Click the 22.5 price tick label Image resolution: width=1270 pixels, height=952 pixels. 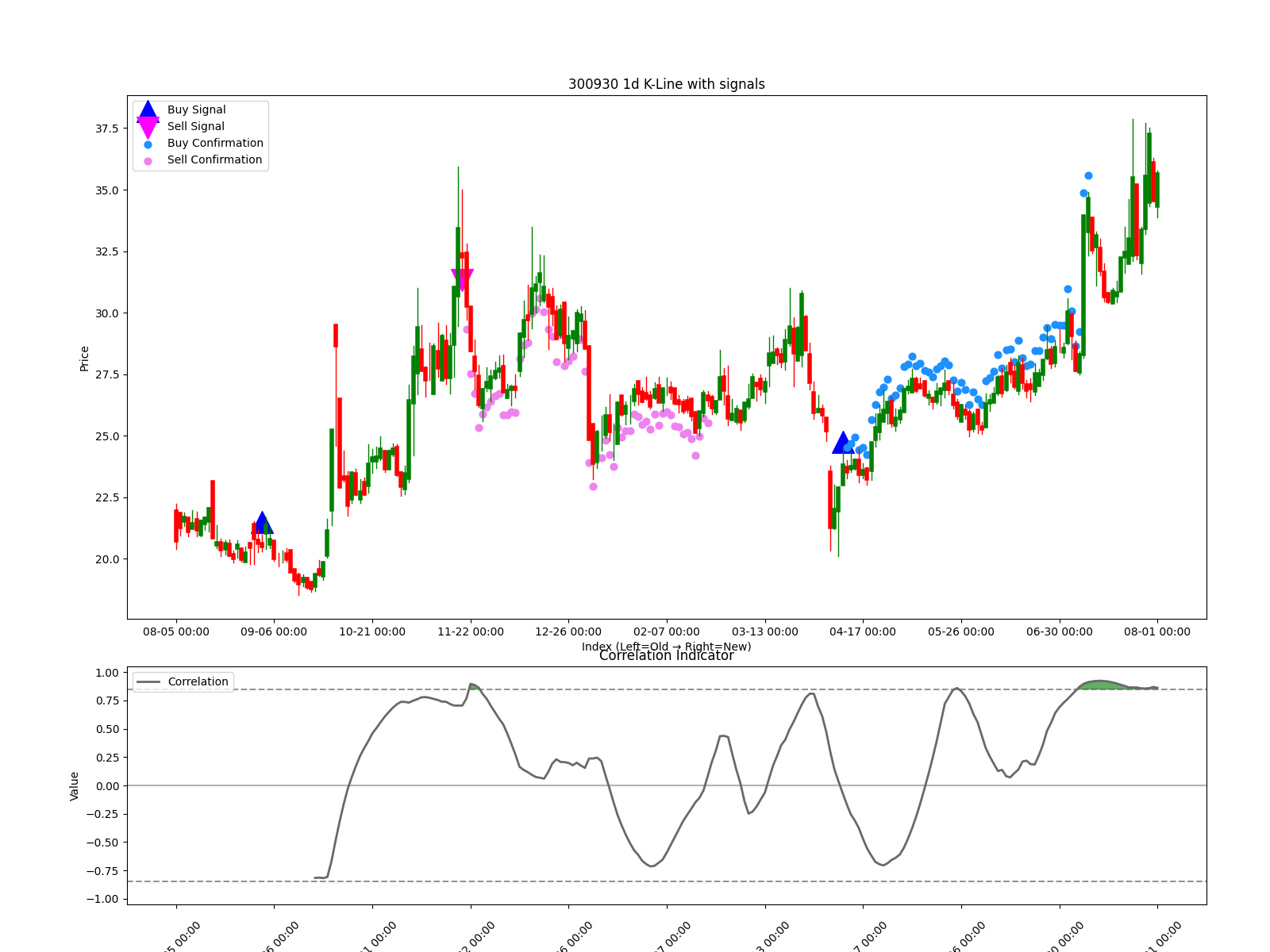tap(106, 497)
